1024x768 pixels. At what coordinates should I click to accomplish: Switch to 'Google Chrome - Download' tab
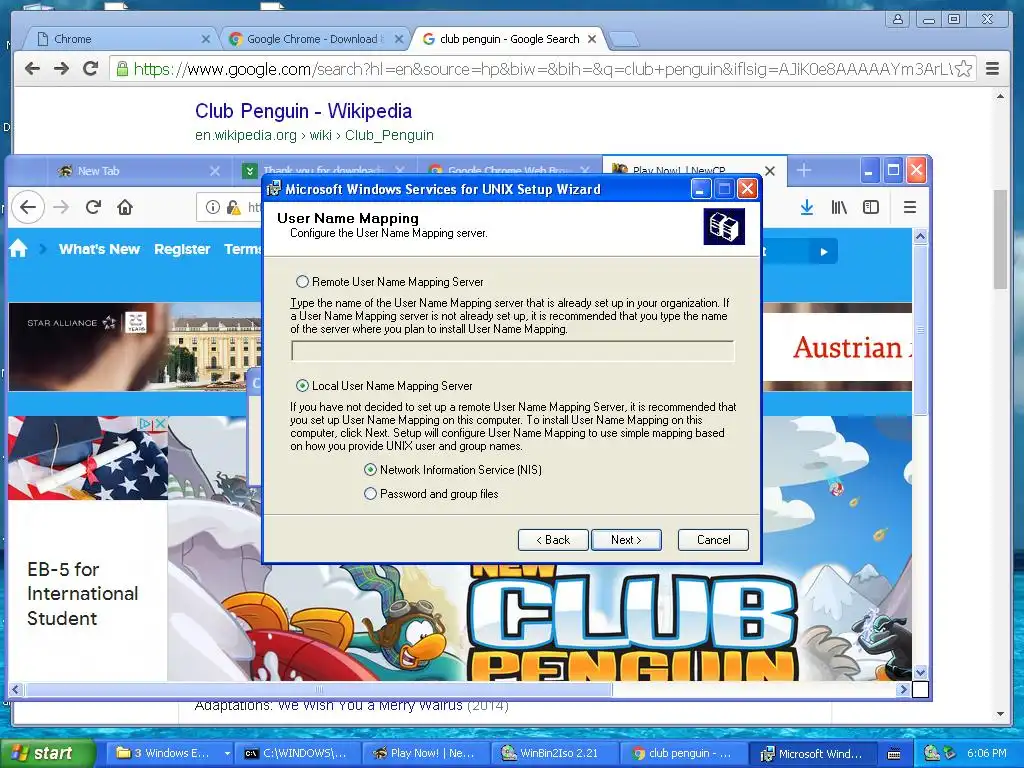(x=315, y=39)
